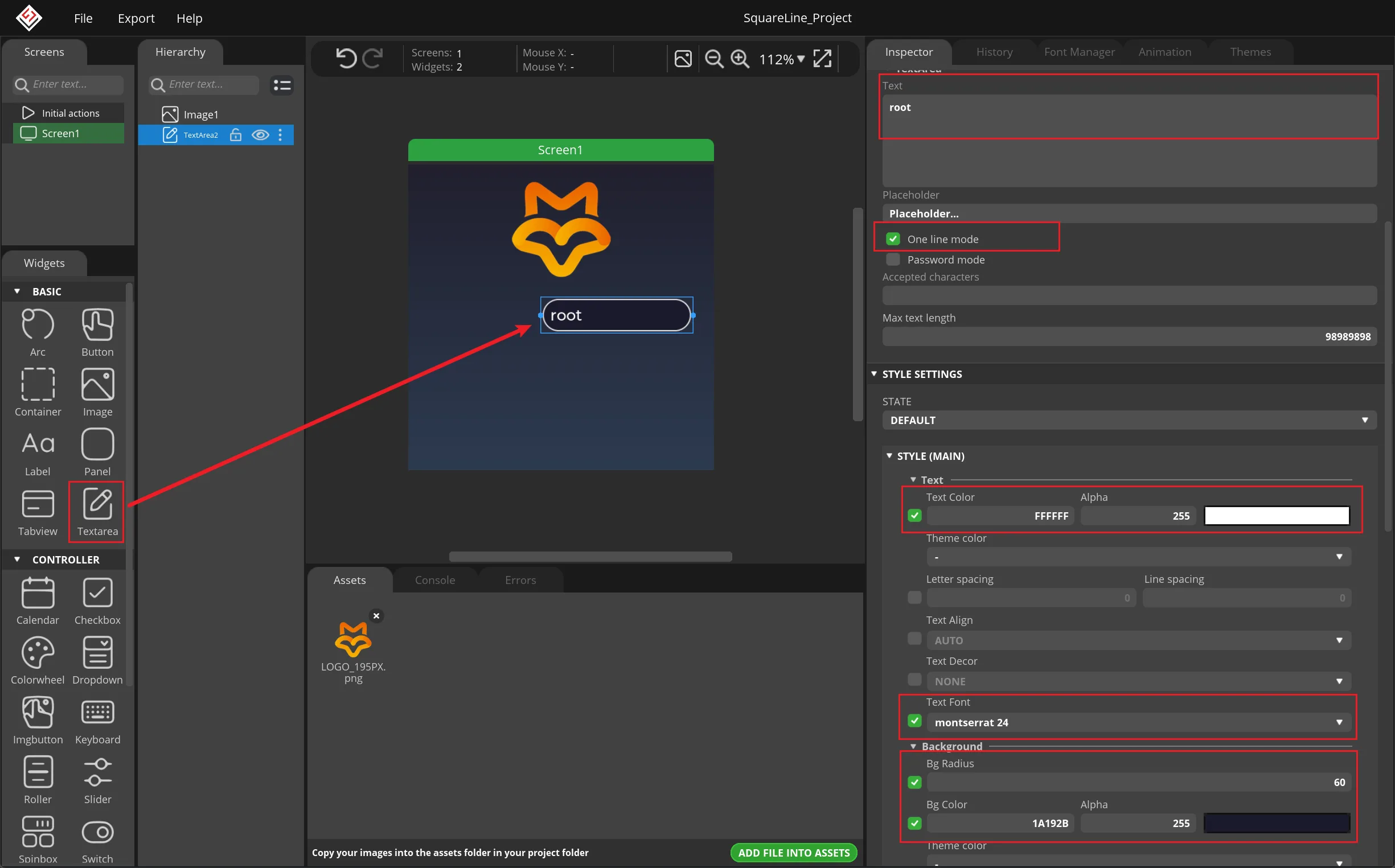Toggle the Bg Radius checkbox
Screen dimensions: 1395x868
point(914,783)
